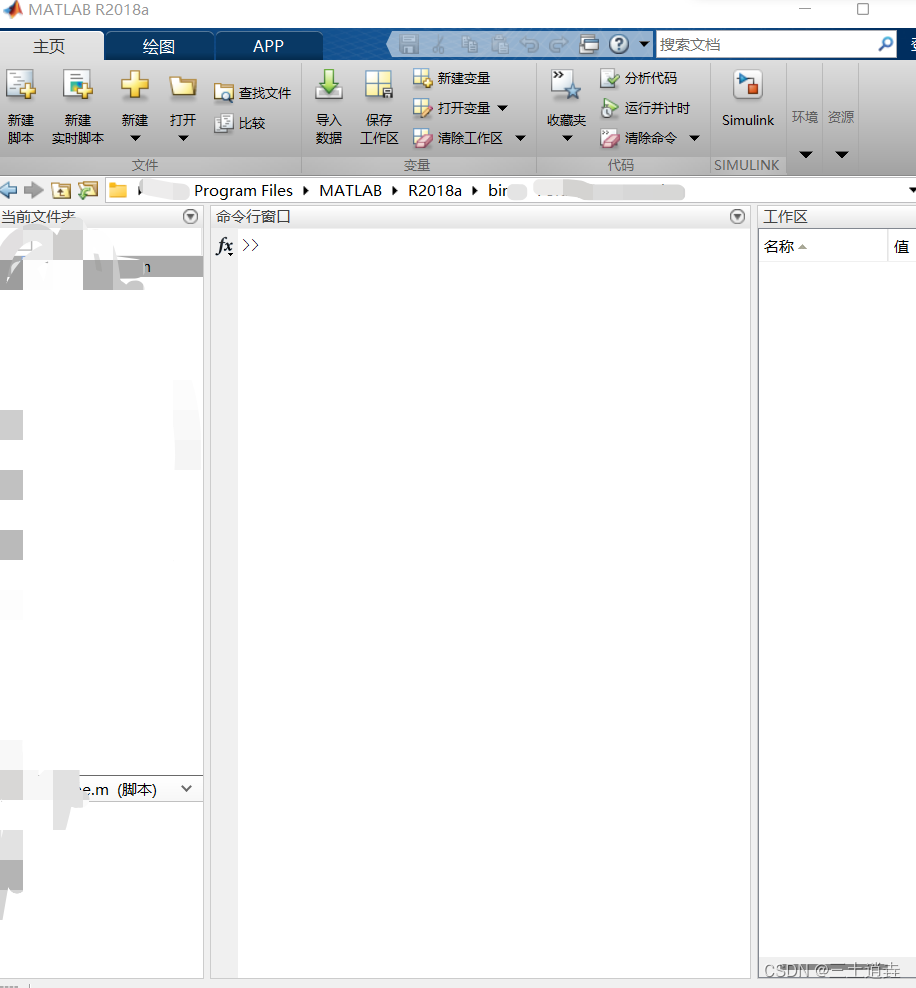Click the 新建实时脚本 (New Live Script) icon
Screen dimensions: 916x988
(77, 87)
